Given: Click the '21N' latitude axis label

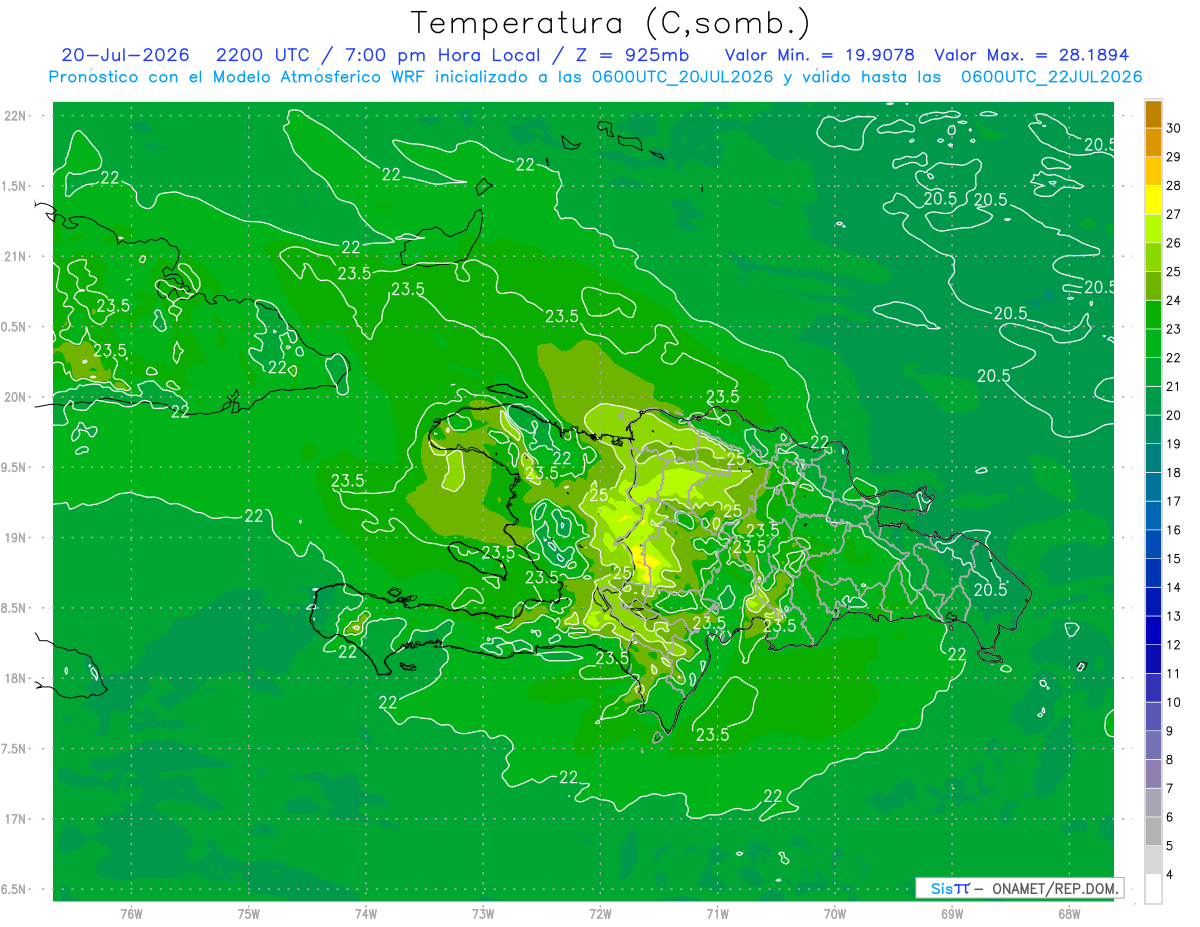Looking at the screenshot, I should click(x=14, y=257).
